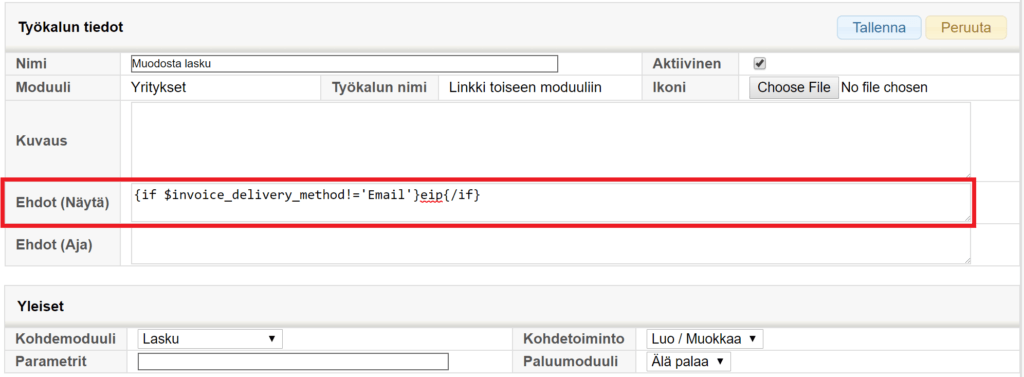Click the Ikoni label

click(669, 88)
